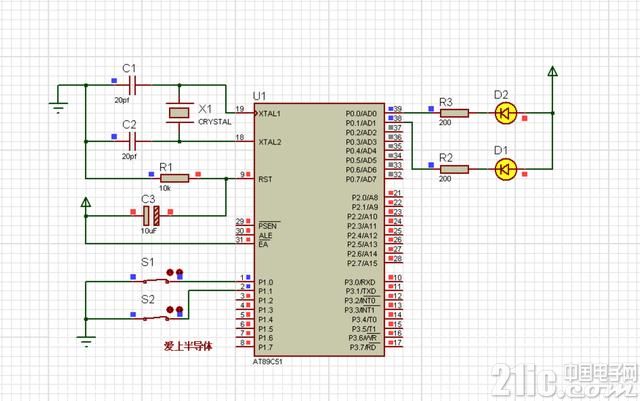The image size is (640, 401).
Task: Click pin number 31 at EA
Action: pyautogui.click(x=240, y=240)
